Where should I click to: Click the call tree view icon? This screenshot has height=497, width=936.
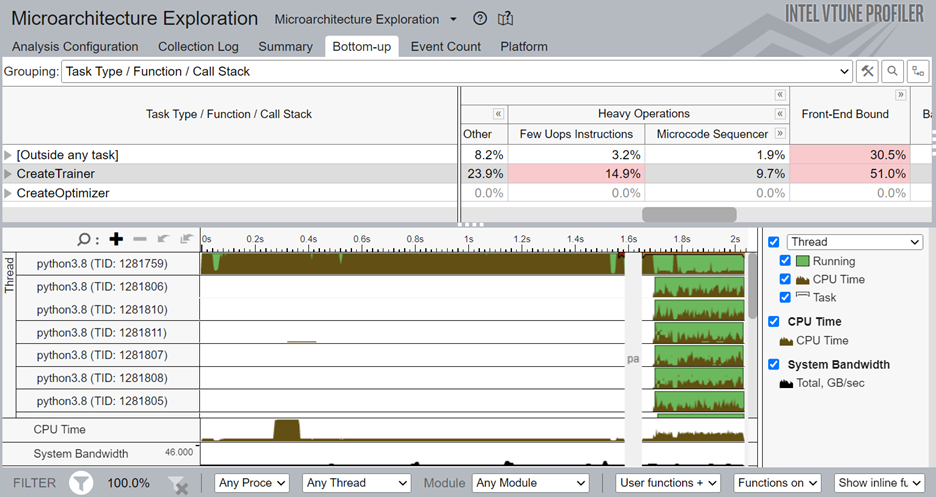917,71
